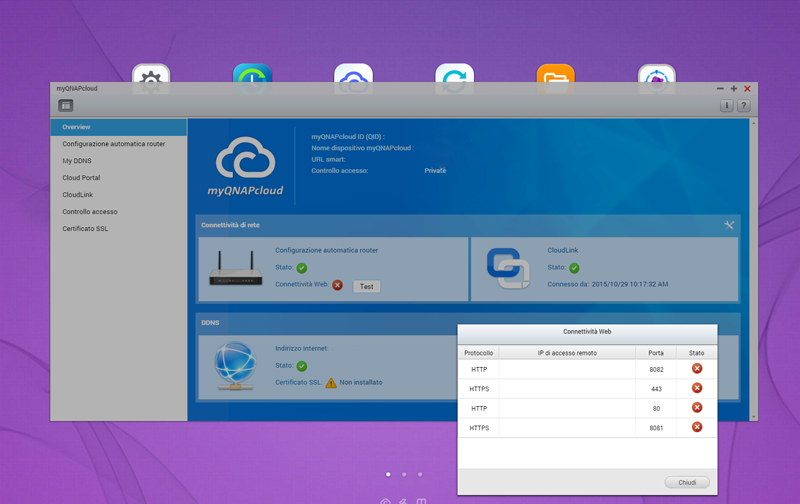Click the CloudLink logo icon
The image size is (800, 504).
pyautogui.click(x=508, y=269)
